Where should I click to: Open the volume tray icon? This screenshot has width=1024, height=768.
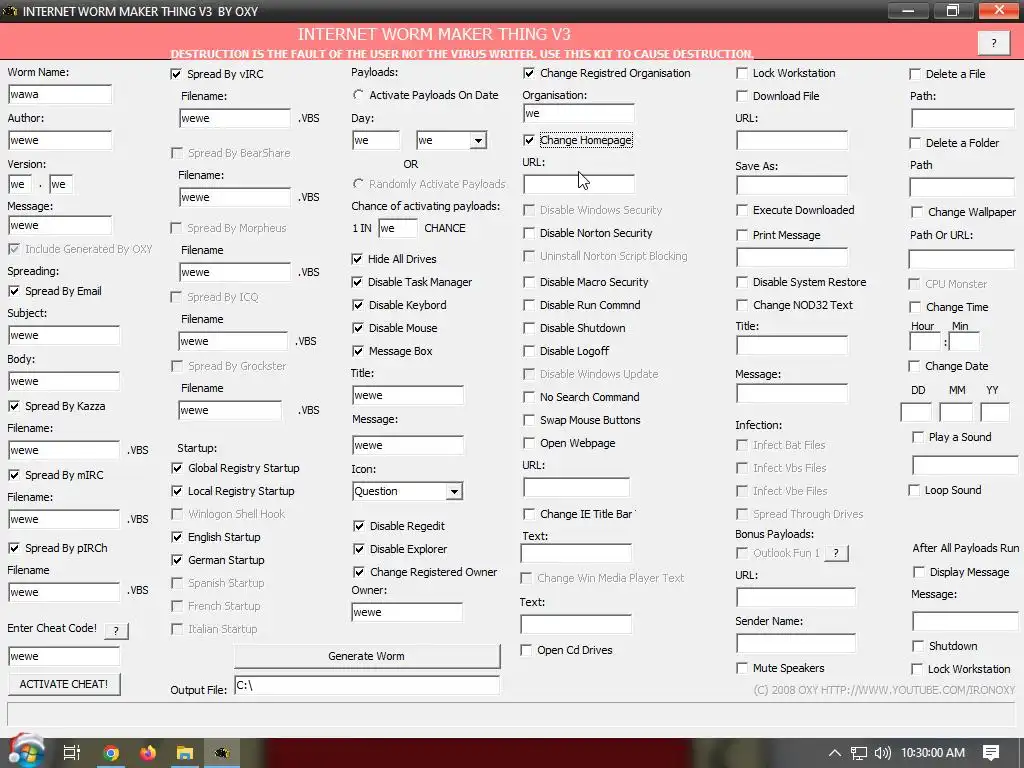point(882,753)
